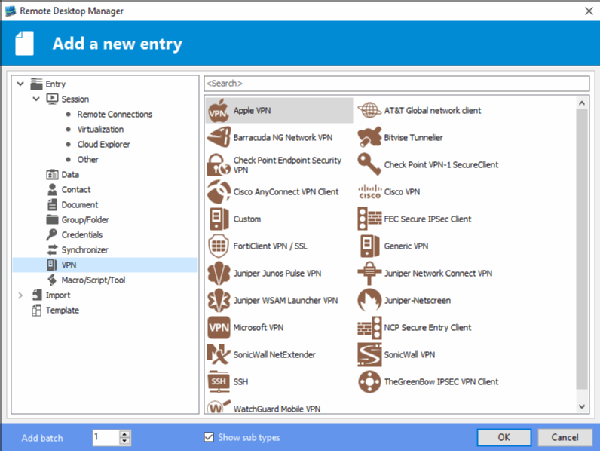Click the Cancel button

[x=565, y=437]
